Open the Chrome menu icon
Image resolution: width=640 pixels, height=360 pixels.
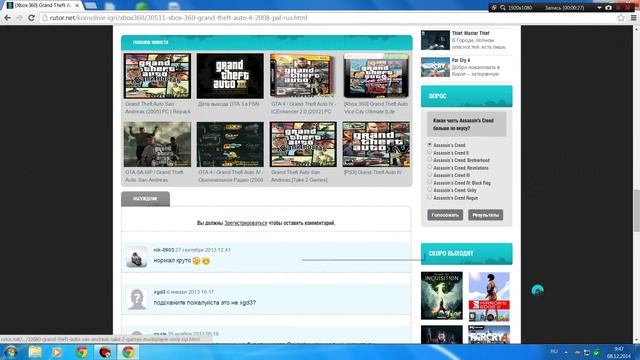pyautogui.click(x=633, y=18)
